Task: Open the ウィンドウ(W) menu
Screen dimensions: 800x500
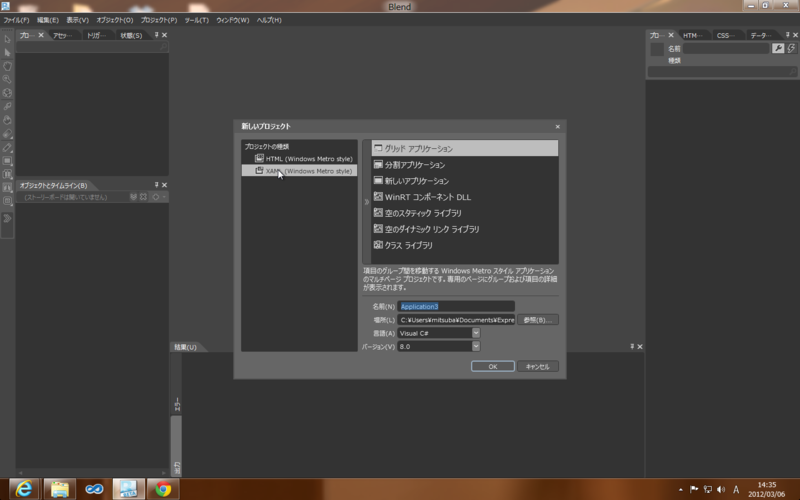Action: 233,20
